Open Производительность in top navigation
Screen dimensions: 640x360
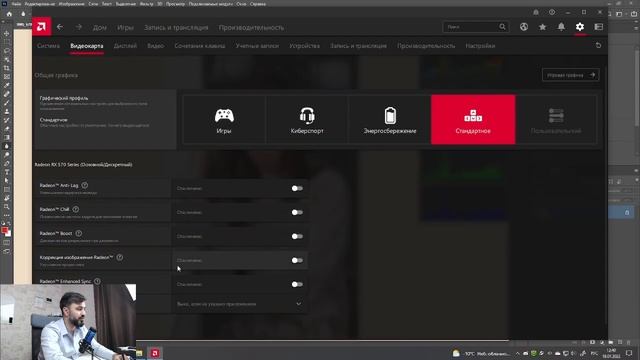click(x=251, y=27)
